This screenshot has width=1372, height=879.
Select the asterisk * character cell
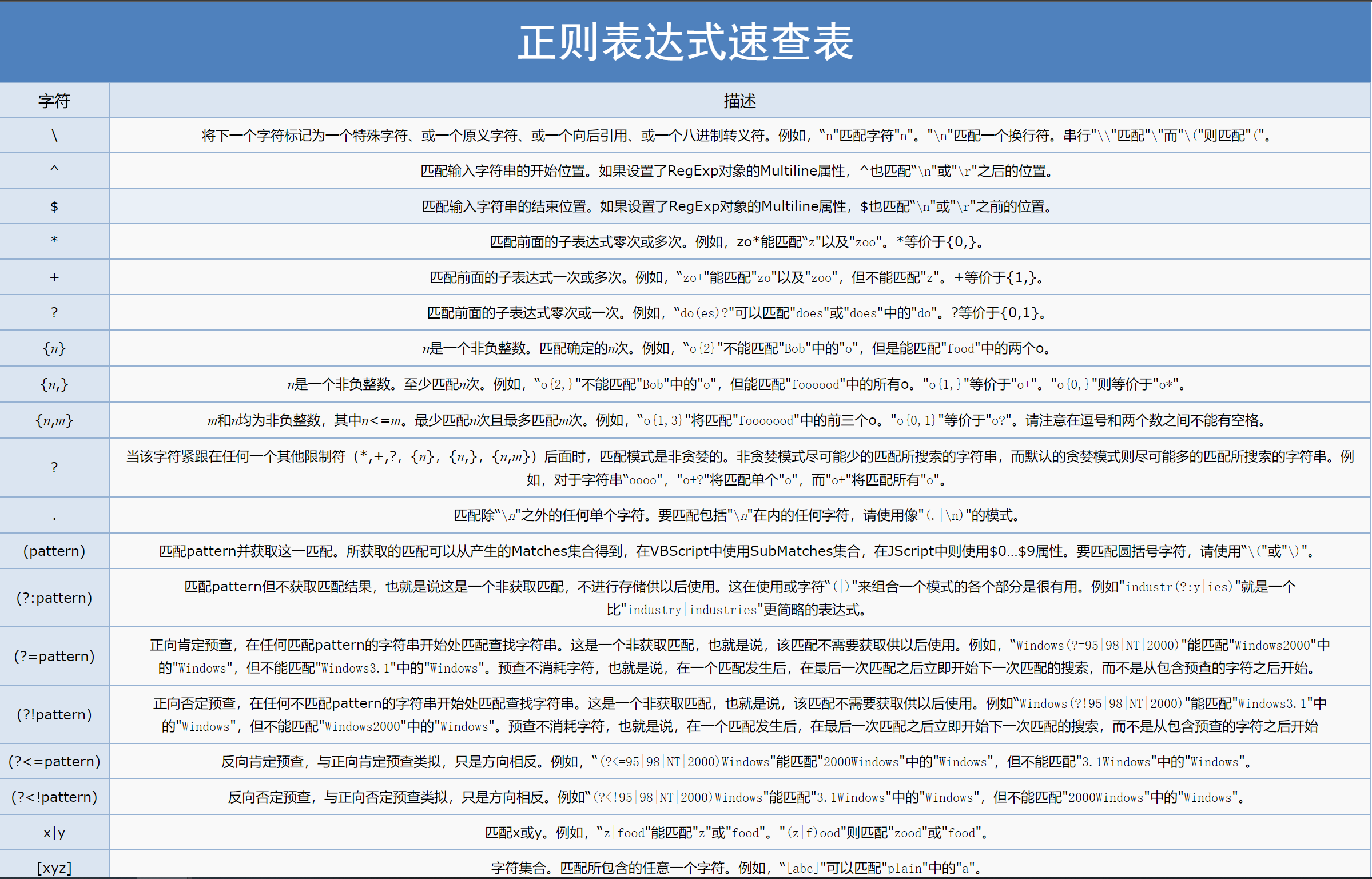(x=54, y=241)
